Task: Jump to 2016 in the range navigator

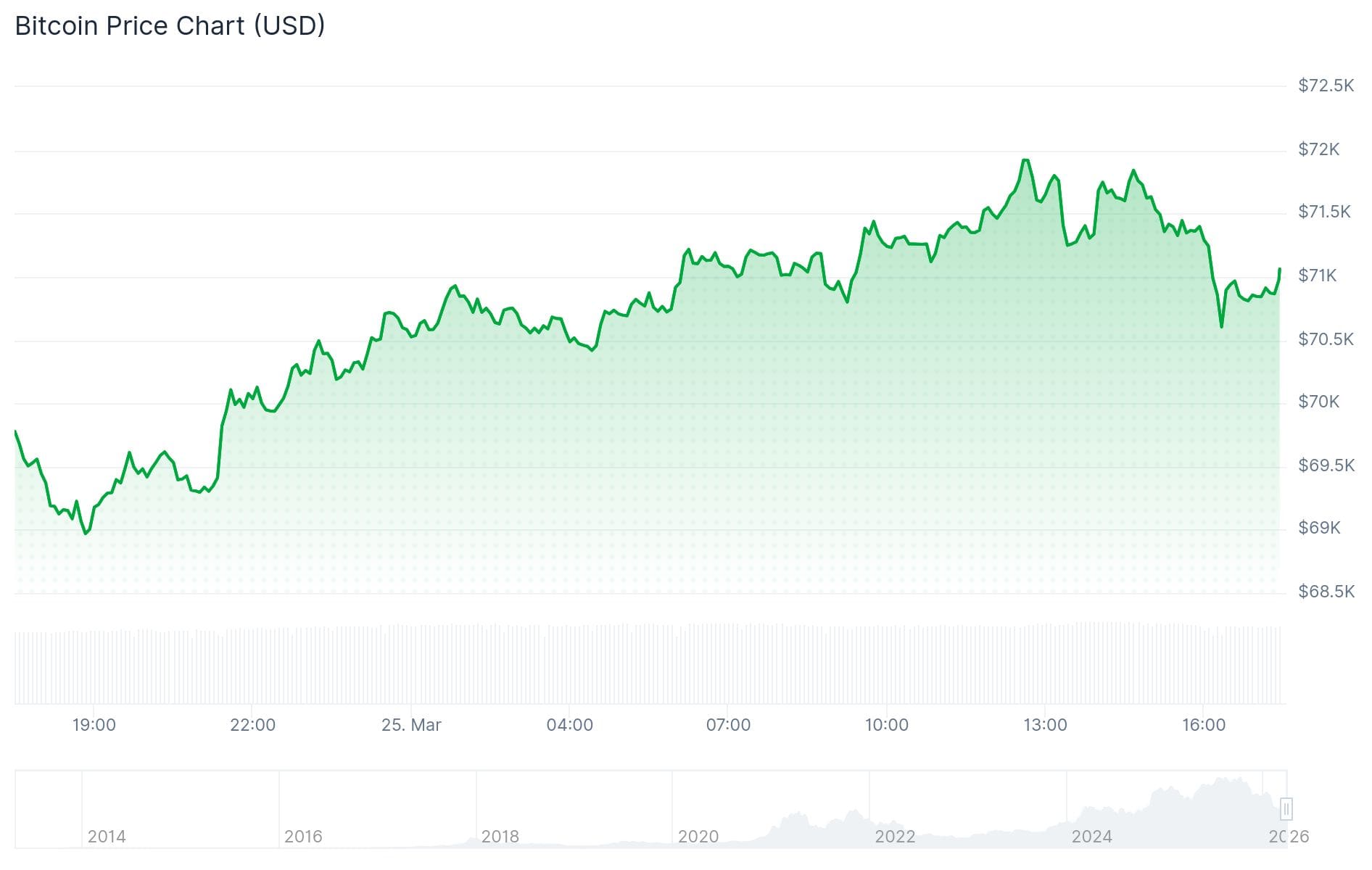Action: pyautogui.click(x=303, y=837)
